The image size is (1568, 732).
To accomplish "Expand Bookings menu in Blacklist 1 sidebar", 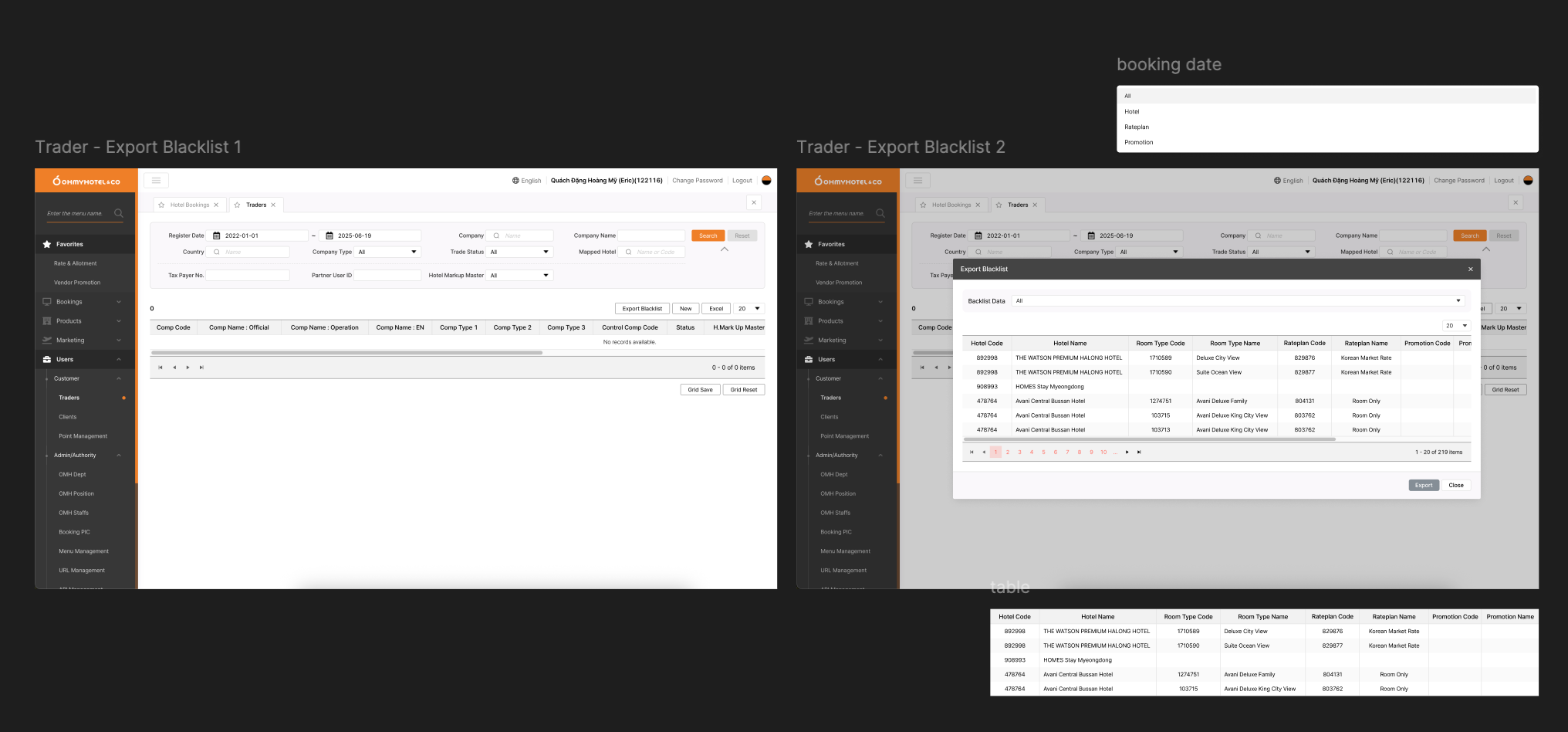I will pyautogui.click(x=85, y=302).
